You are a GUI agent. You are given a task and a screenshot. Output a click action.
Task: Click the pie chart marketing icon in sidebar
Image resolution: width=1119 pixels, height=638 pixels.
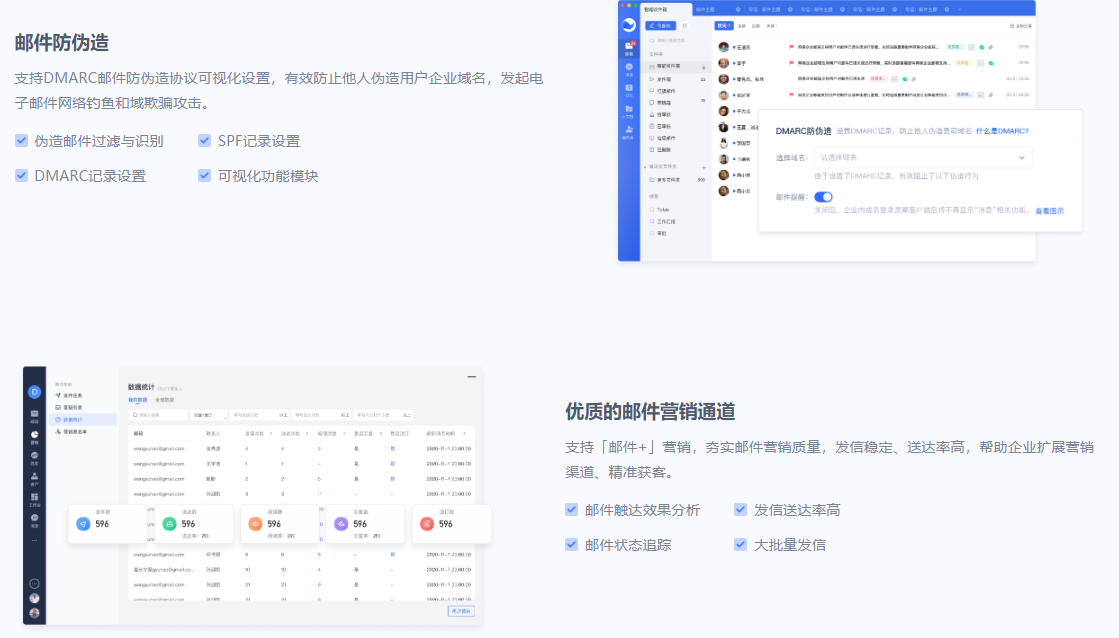point(34,434)
